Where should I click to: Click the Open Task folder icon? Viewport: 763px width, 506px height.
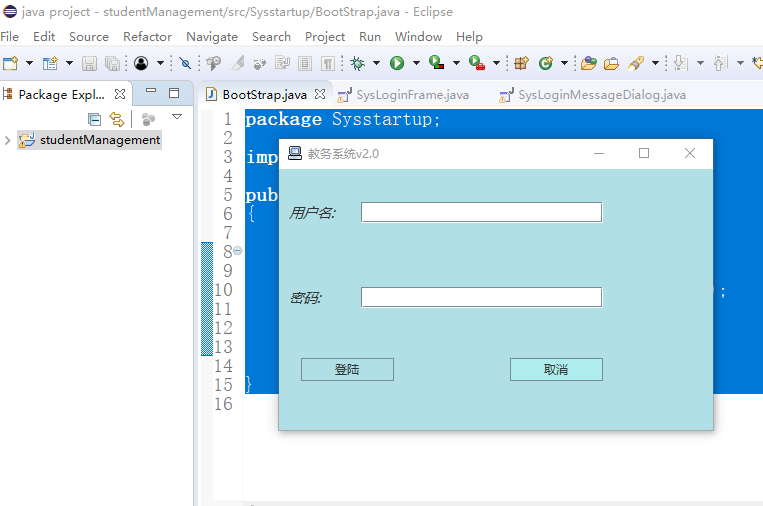pos(612,63)
